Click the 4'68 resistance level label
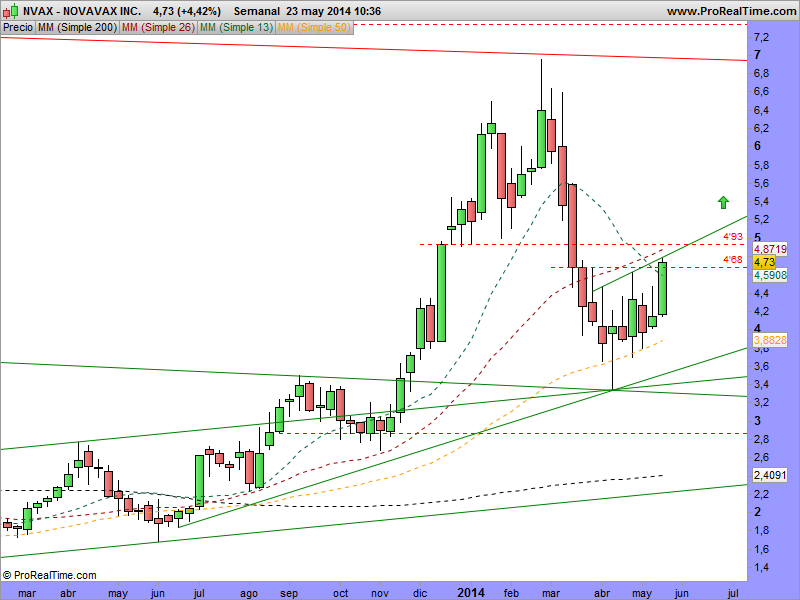The image size is (800, 600). tap(733, 260)
